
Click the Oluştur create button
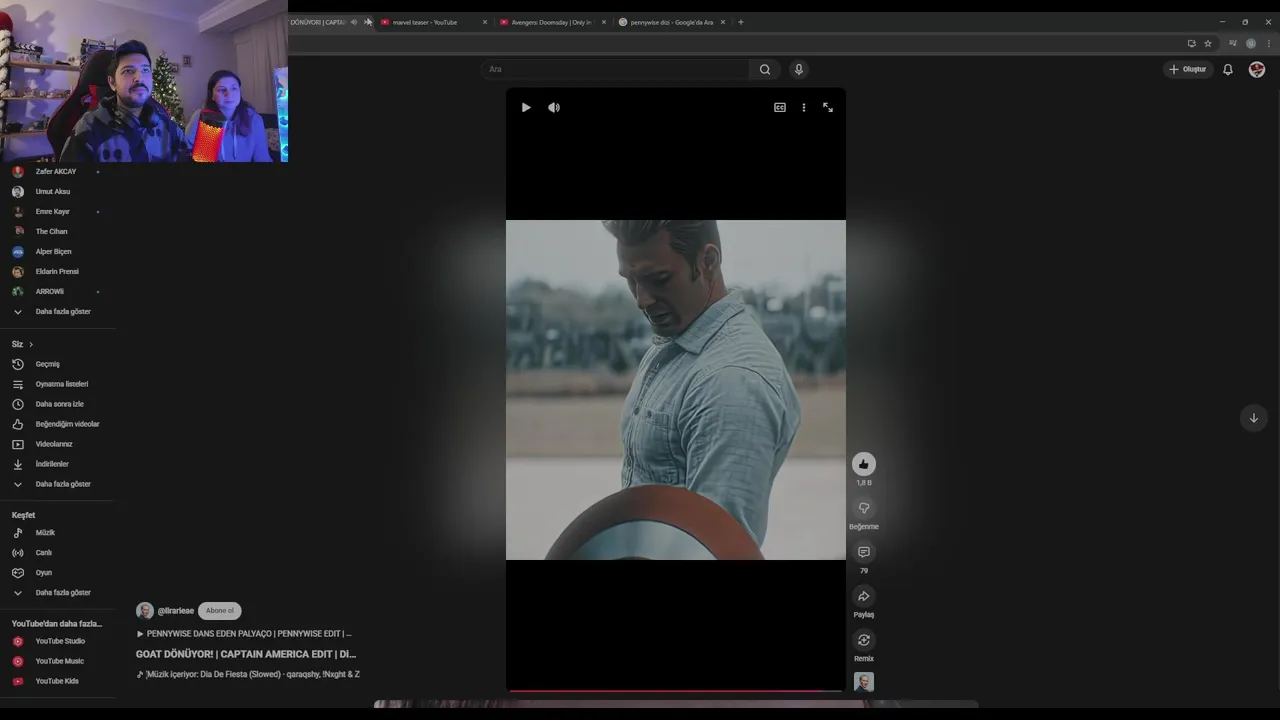tap(1187, 69)
